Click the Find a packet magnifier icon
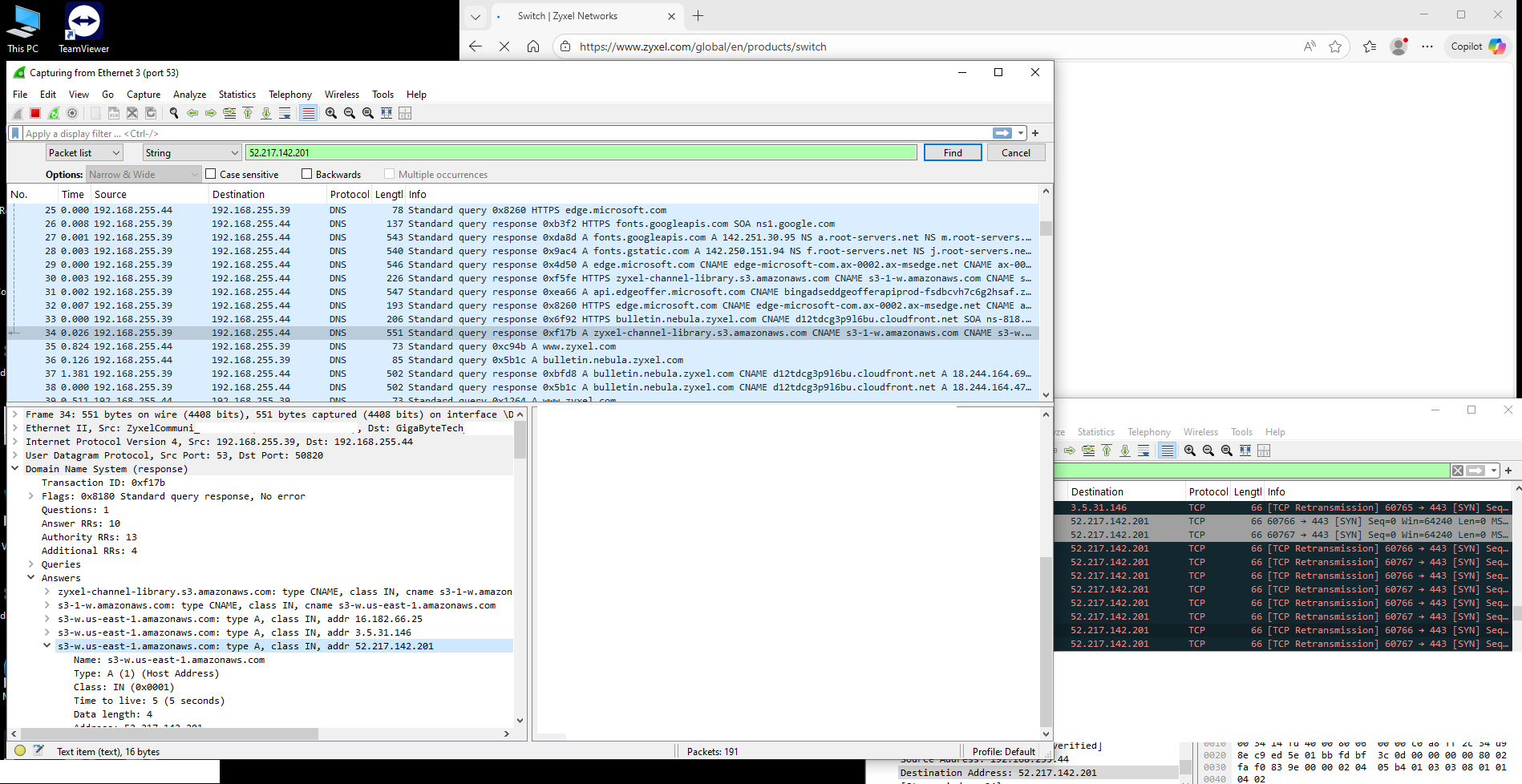 pos(174,113)
